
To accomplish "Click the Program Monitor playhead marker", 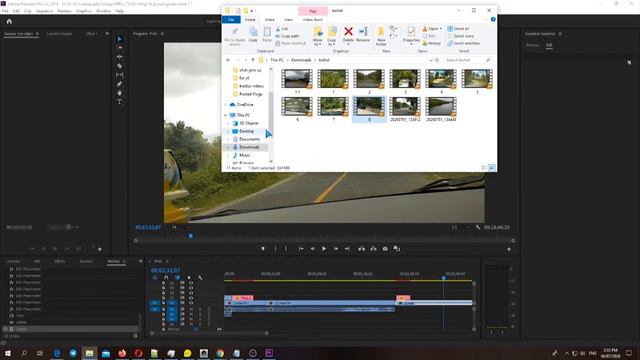I will 191,236.
